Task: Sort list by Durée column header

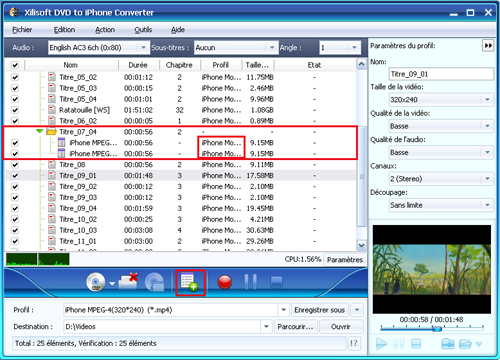Action: click(138, 65)
